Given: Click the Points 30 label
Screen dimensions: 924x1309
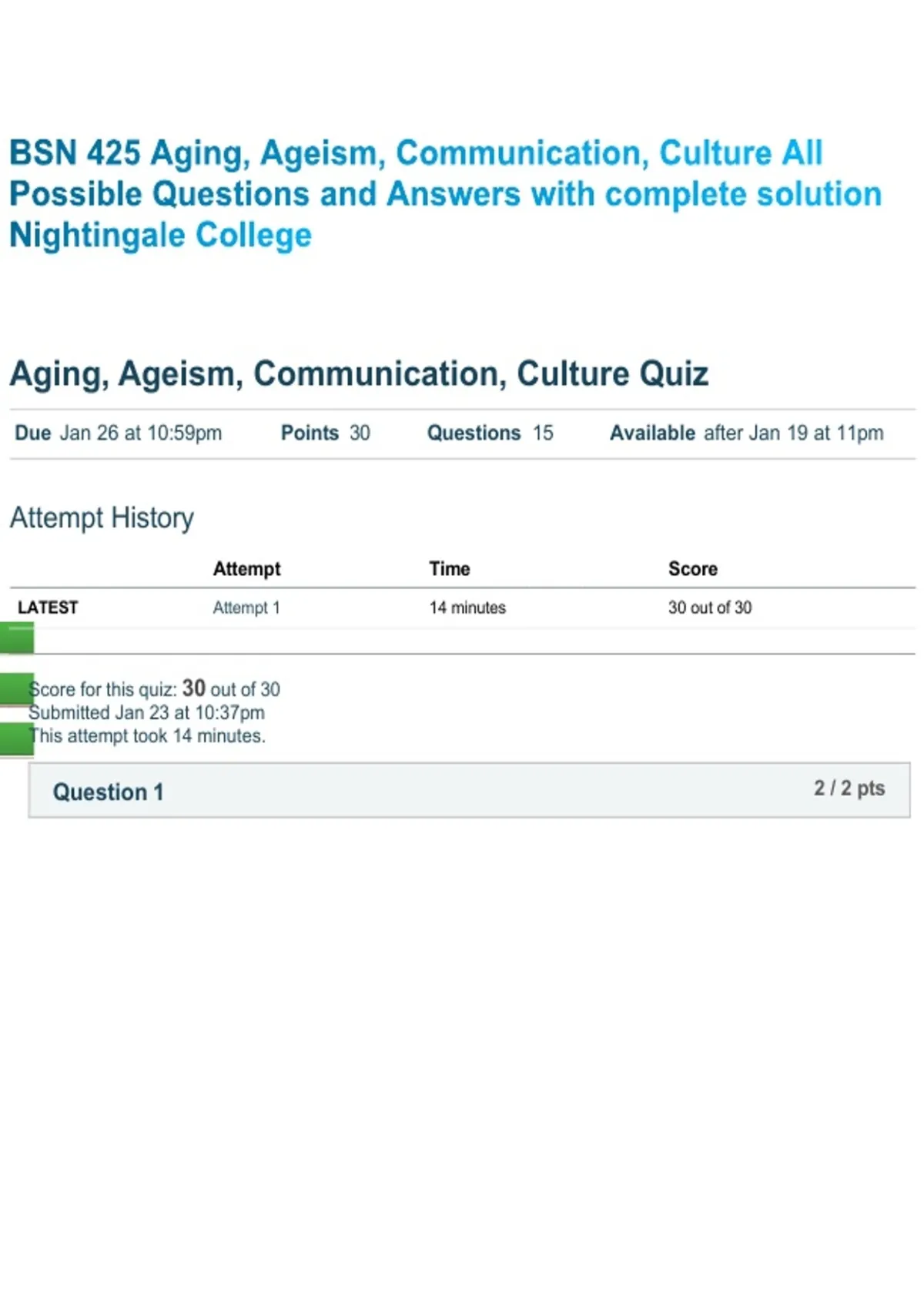Looking at the screenshot, I should coord(325,433).
